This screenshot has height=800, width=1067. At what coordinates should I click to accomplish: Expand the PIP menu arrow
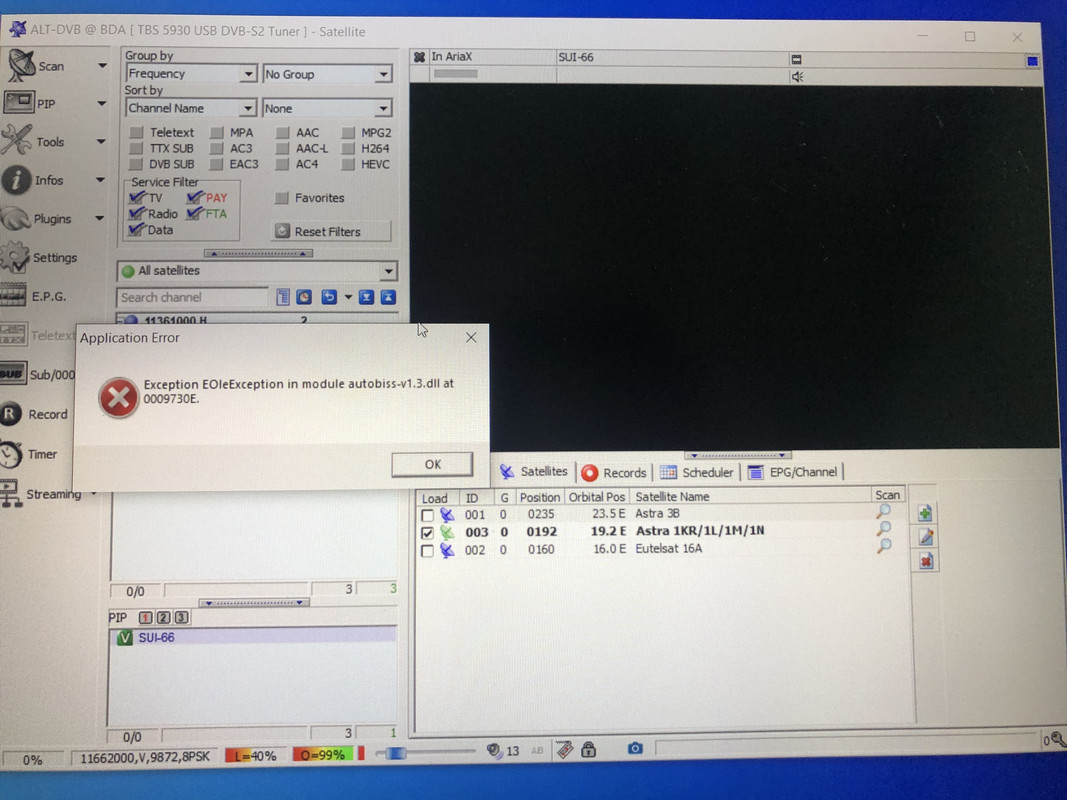point(101,103)
